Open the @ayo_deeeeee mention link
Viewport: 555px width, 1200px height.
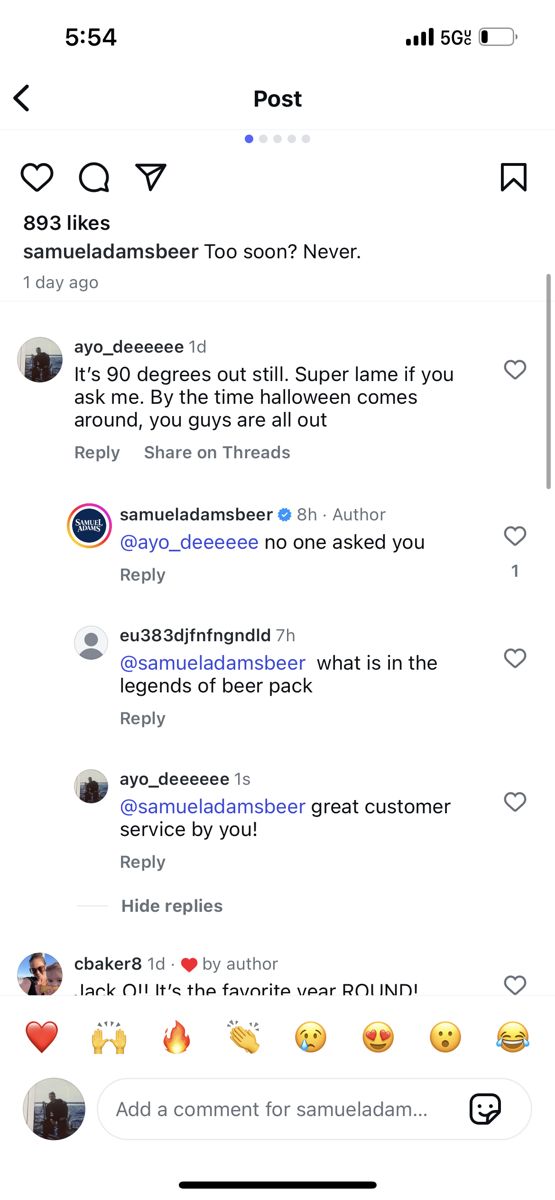[x=189, y=543]
